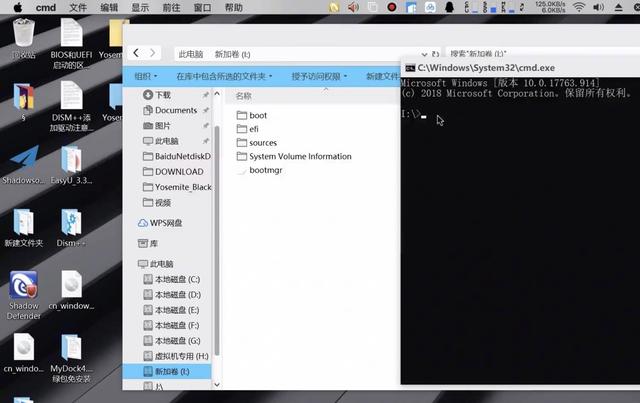Screen dimensions: 640x403
Task: Select the sources folder
Action: 257,143
